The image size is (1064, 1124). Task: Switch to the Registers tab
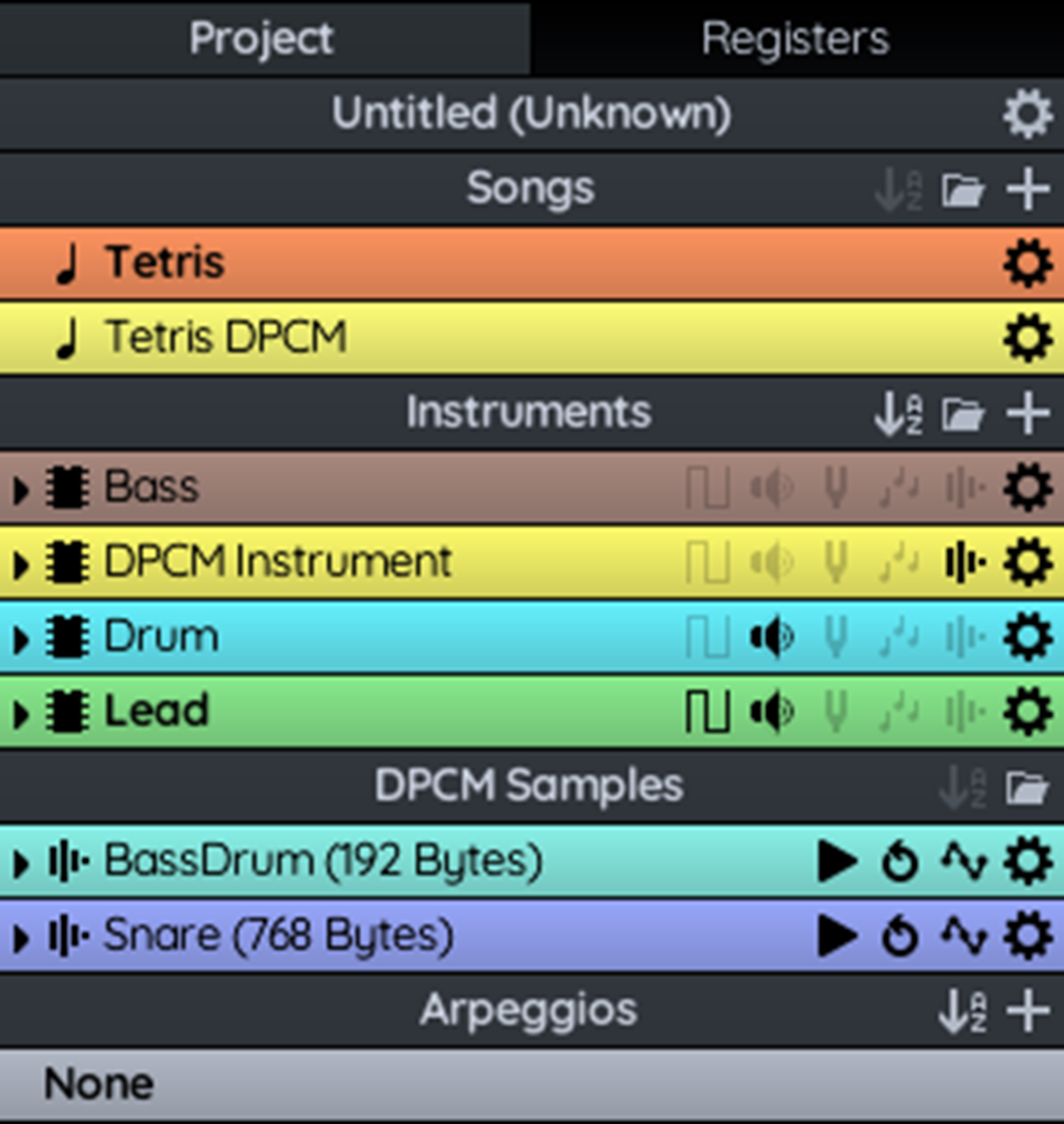tap(795, 39)
